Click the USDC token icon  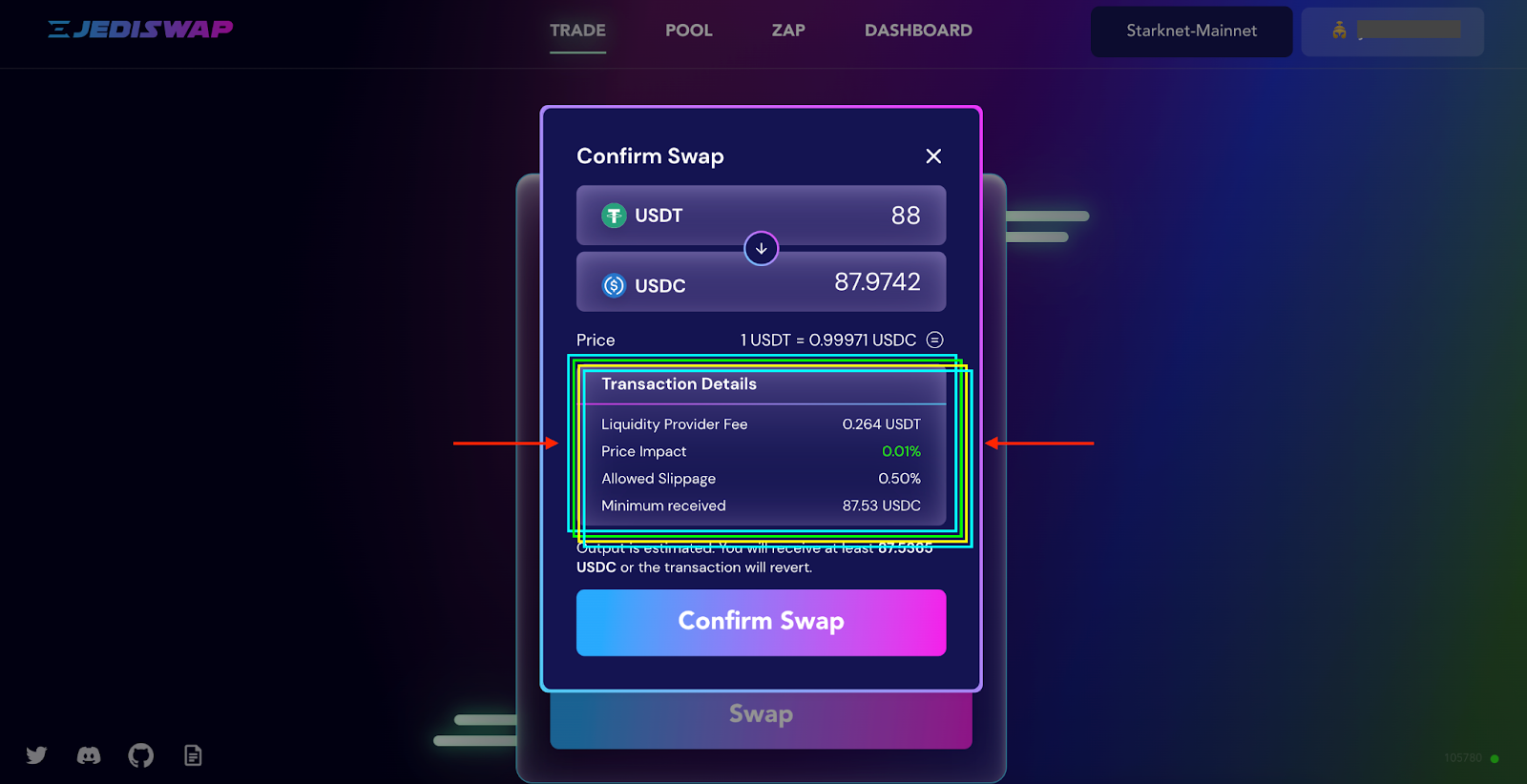pos(614,285)
